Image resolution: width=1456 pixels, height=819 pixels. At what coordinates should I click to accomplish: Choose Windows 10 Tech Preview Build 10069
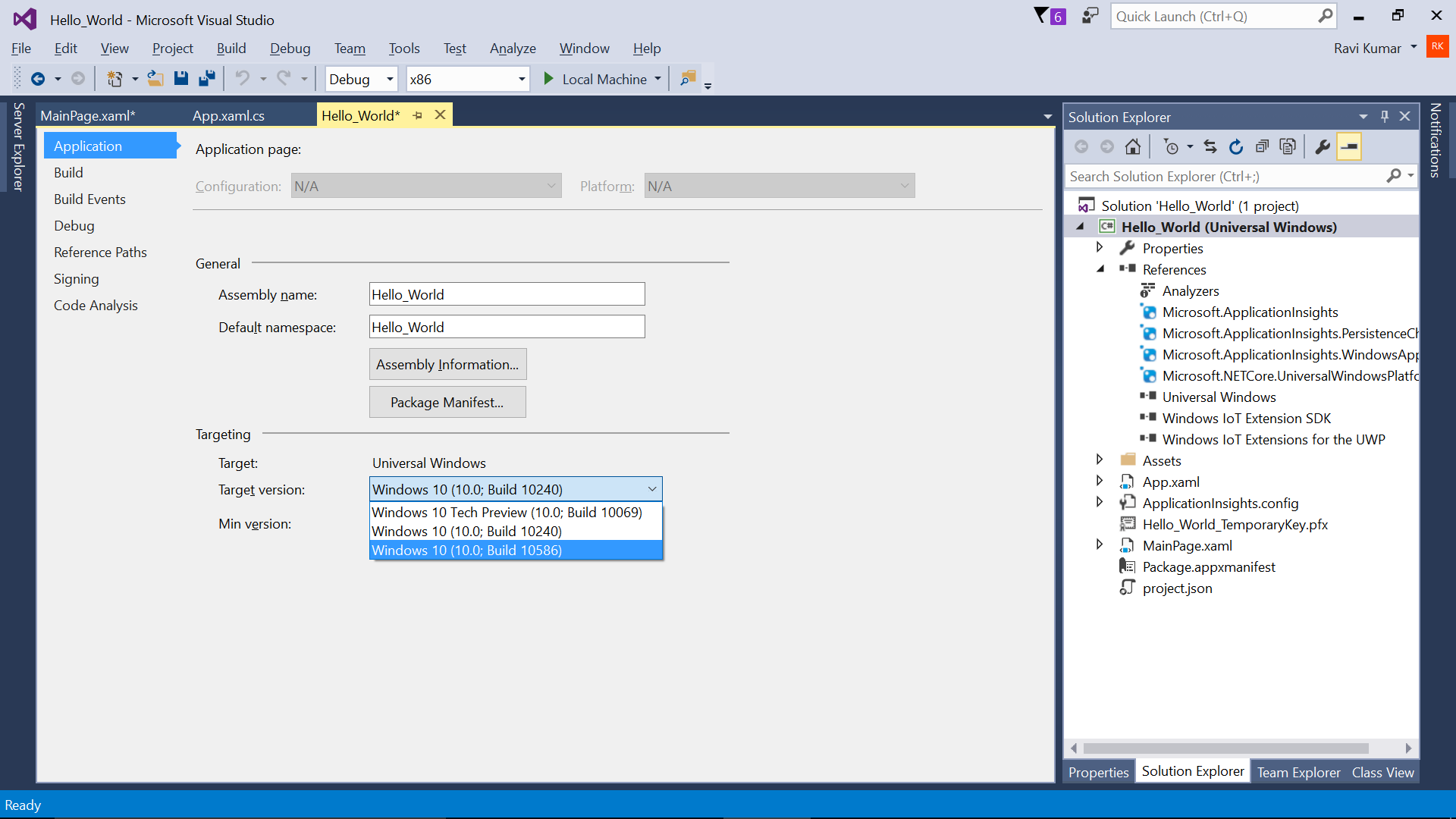516,513
